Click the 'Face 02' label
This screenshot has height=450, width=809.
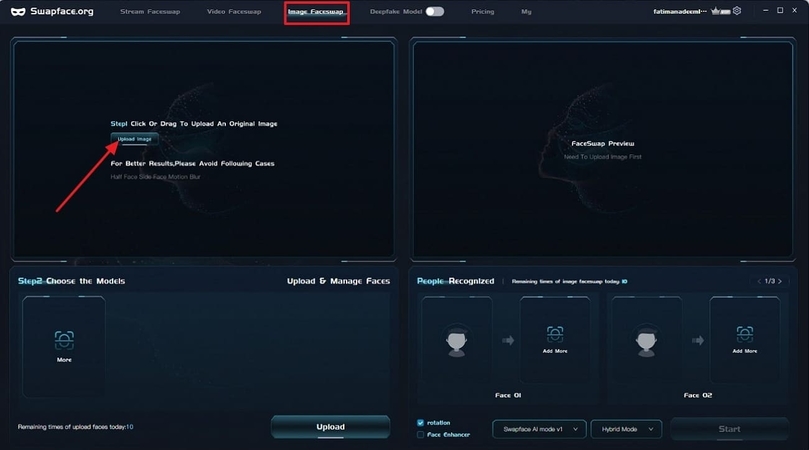tap(698, 395)
